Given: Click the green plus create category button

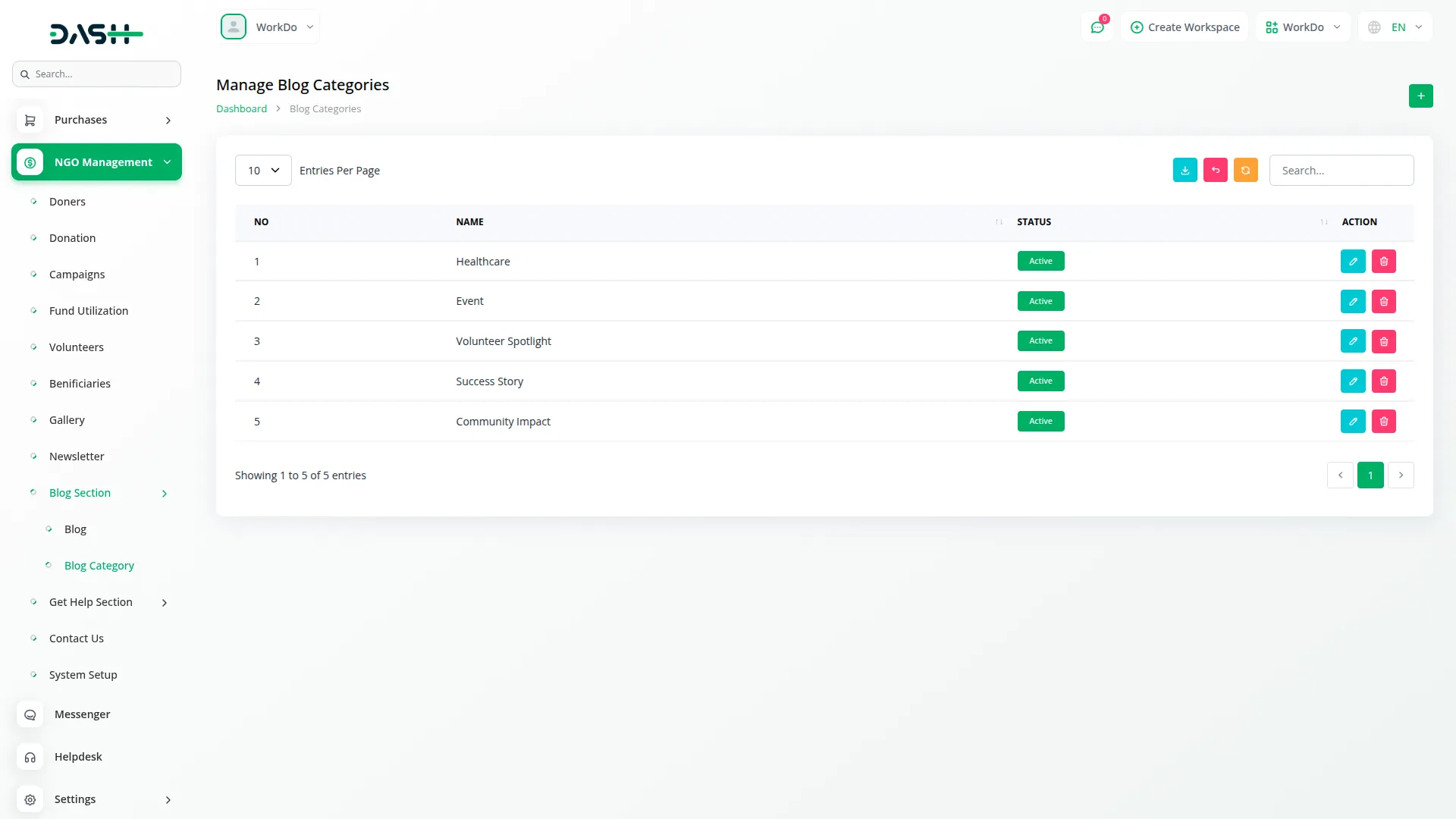Looking at the screenshot, I should 1420,96.
